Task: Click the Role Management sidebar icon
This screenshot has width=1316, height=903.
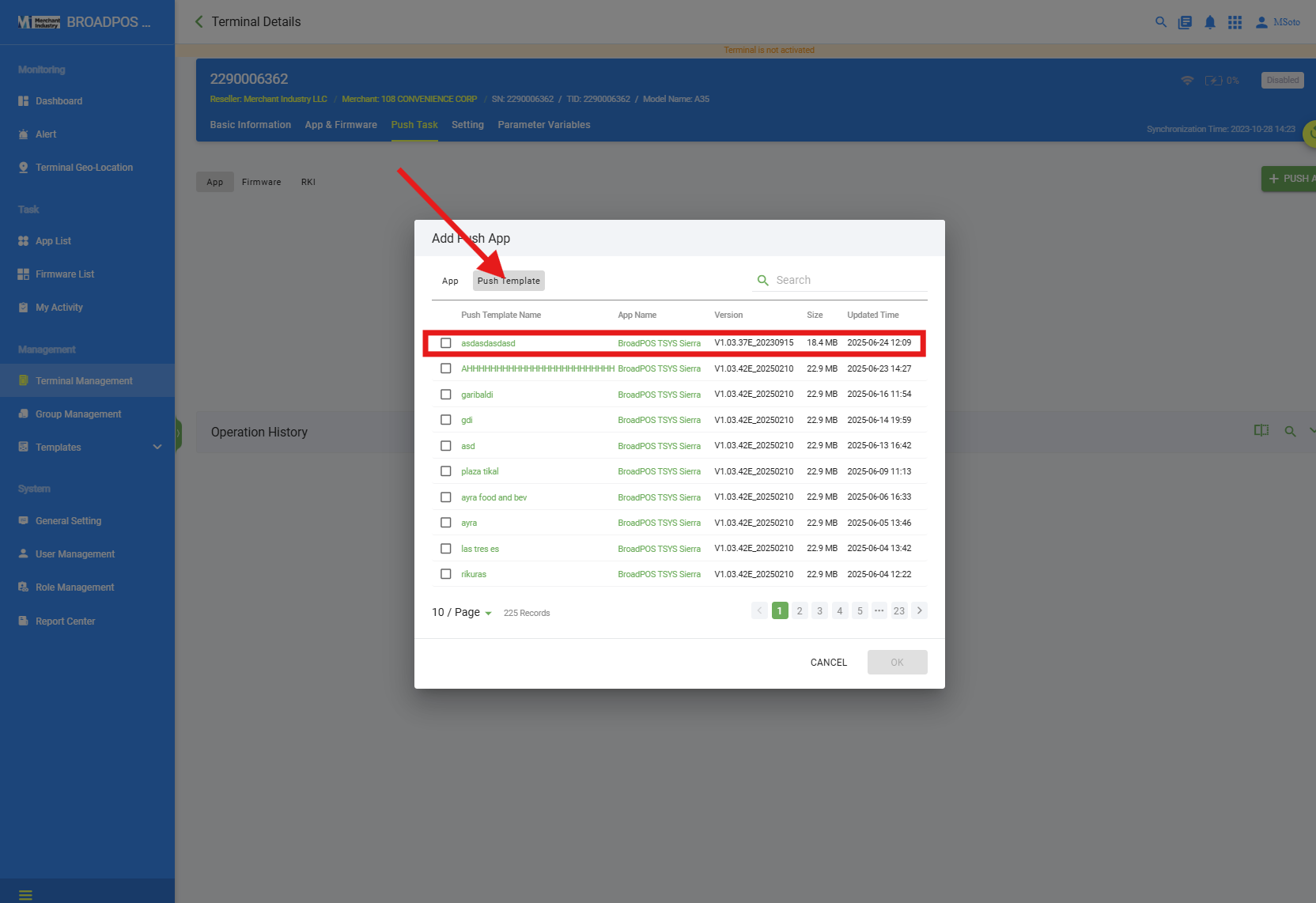Action: (x=24, y=588)
